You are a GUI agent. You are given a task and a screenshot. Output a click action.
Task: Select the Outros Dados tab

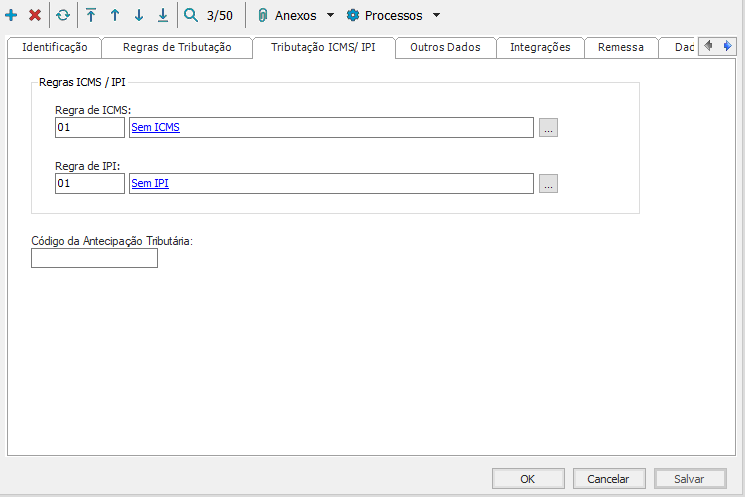pyautogui.click(x=445, y=47)
